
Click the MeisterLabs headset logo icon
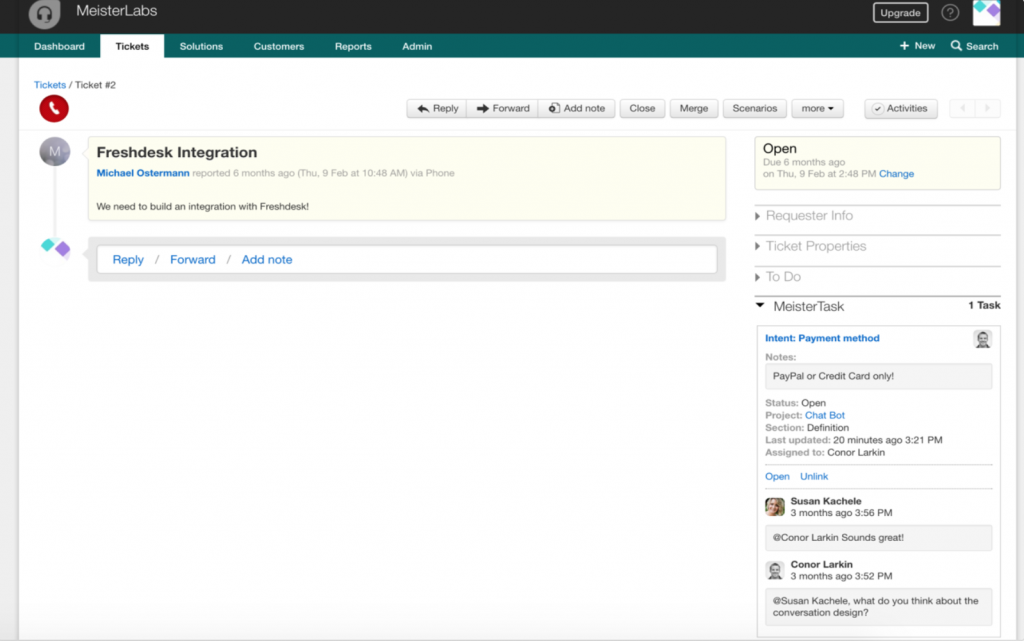(44, 14)
